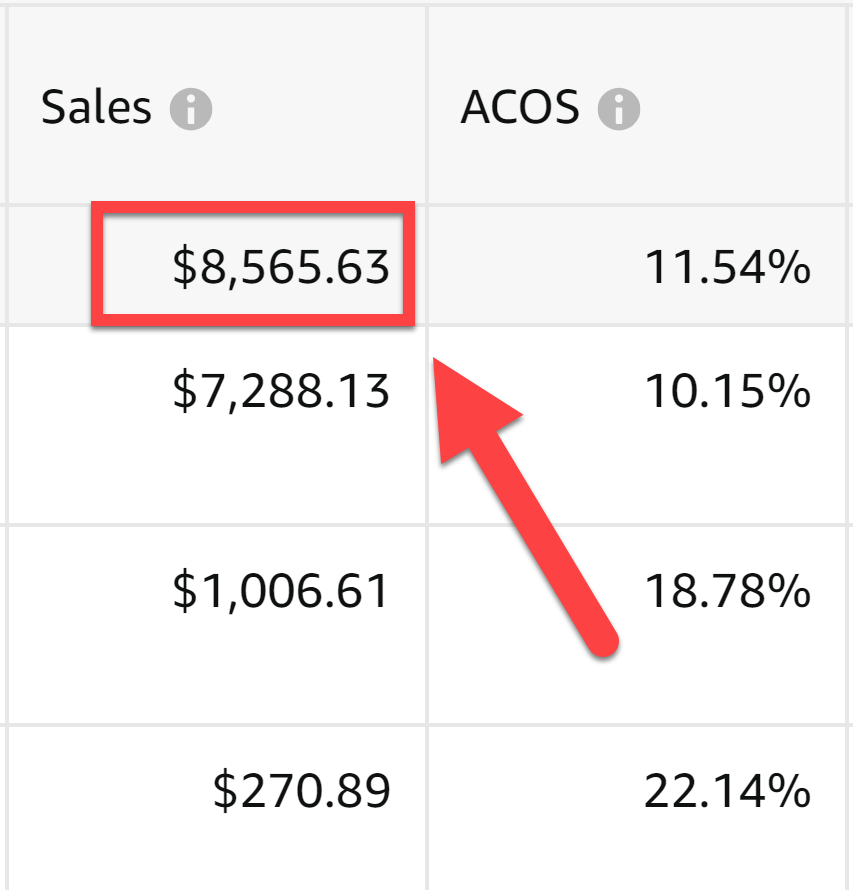Click the info icon beside ACOS

click(x=618, y=109)
